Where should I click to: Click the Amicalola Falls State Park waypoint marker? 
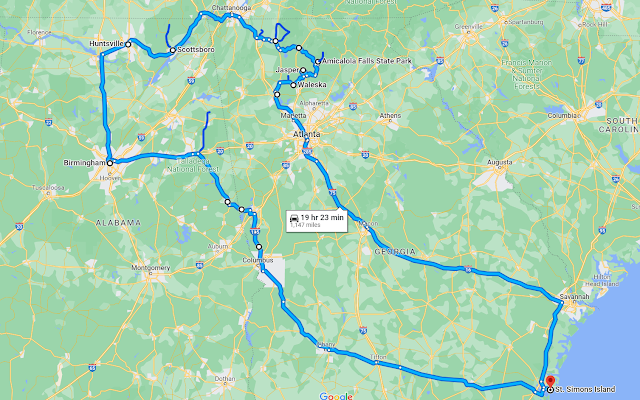[x=318, y=62]
